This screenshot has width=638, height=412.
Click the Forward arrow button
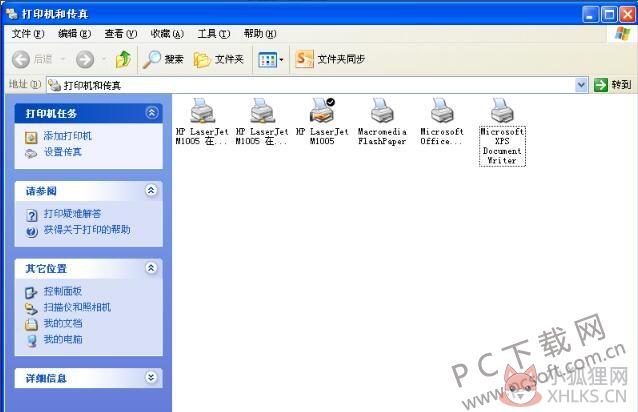pos(85,59)
